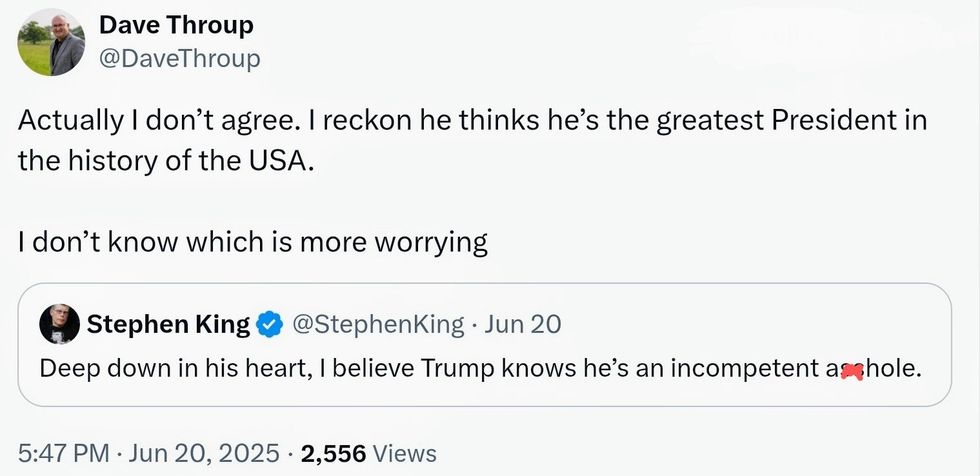The width and height of the screenshot is (980, 476).
Task: Click the 2,556 view count number
Action: coord(333,453)
